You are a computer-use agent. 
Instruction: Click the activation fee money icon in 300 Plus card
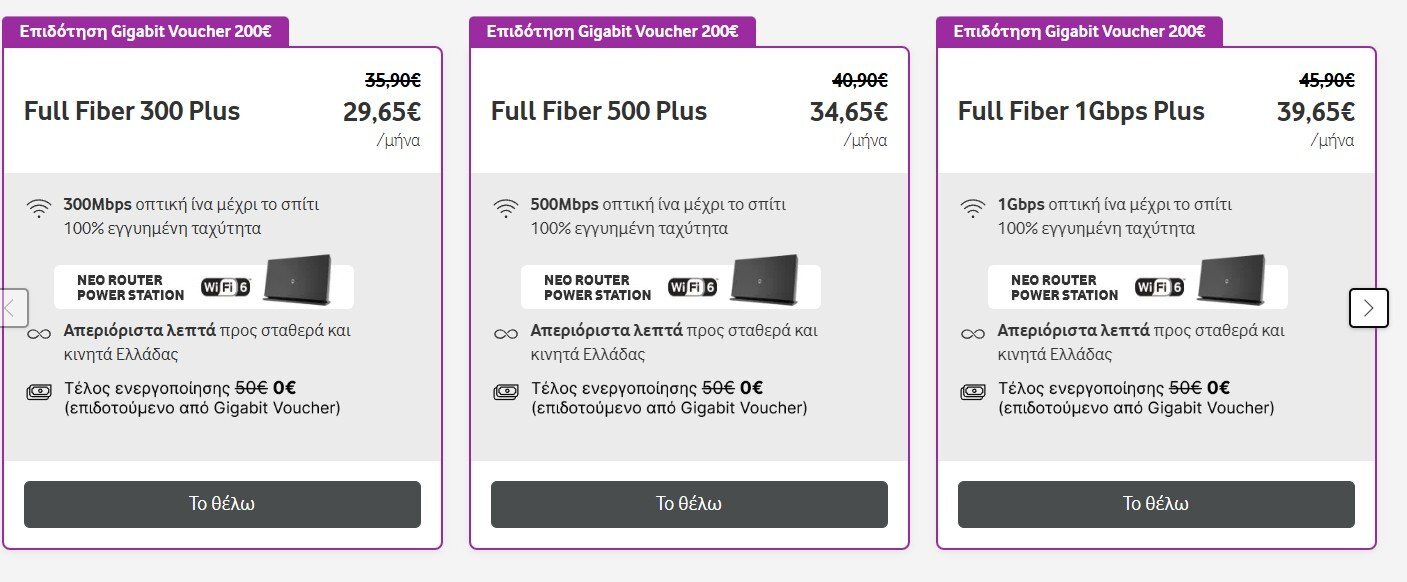39,392
